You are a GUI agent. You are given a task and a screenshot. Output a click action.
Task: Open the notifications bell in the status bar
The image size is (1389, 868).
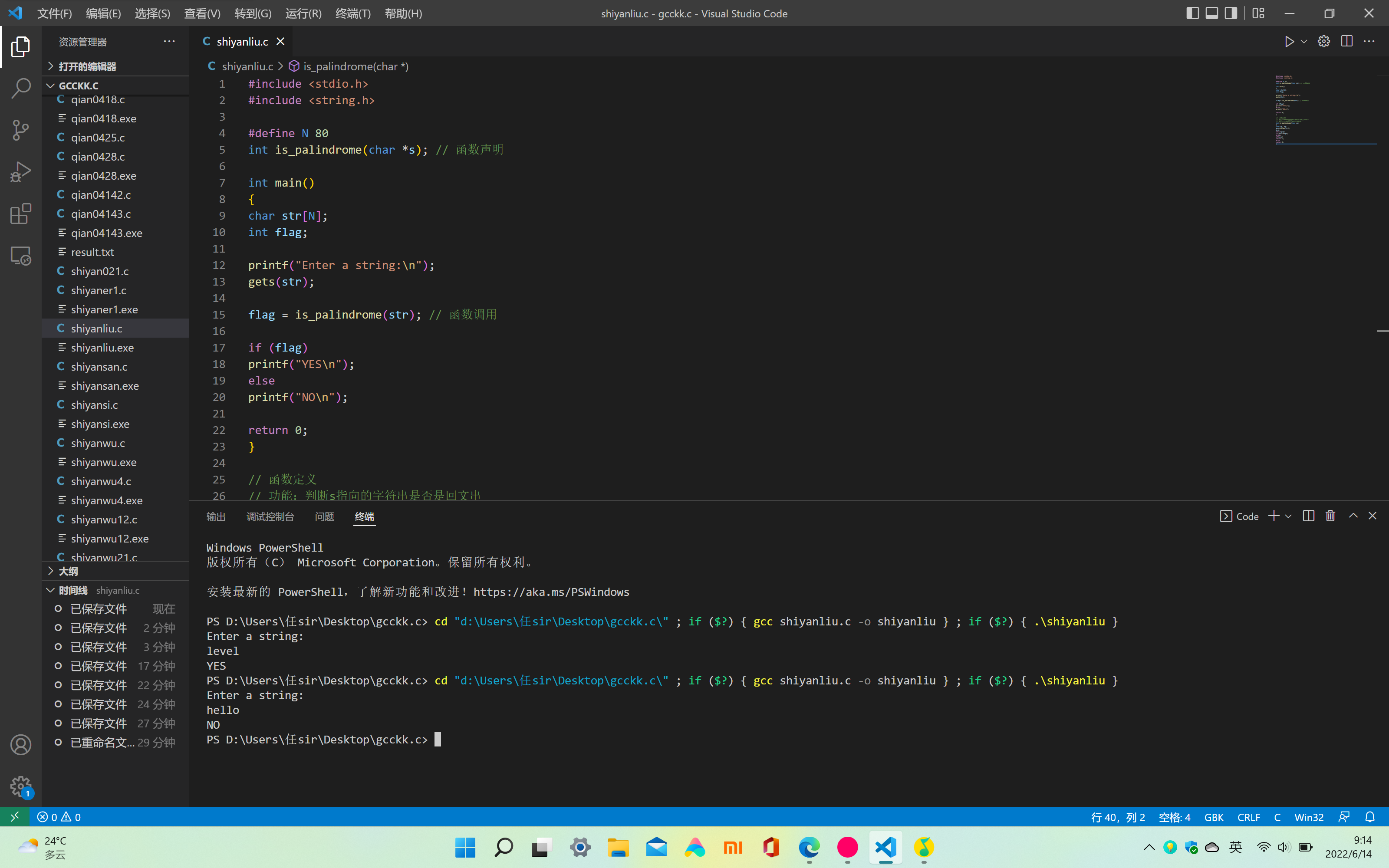pos(1370,816)
